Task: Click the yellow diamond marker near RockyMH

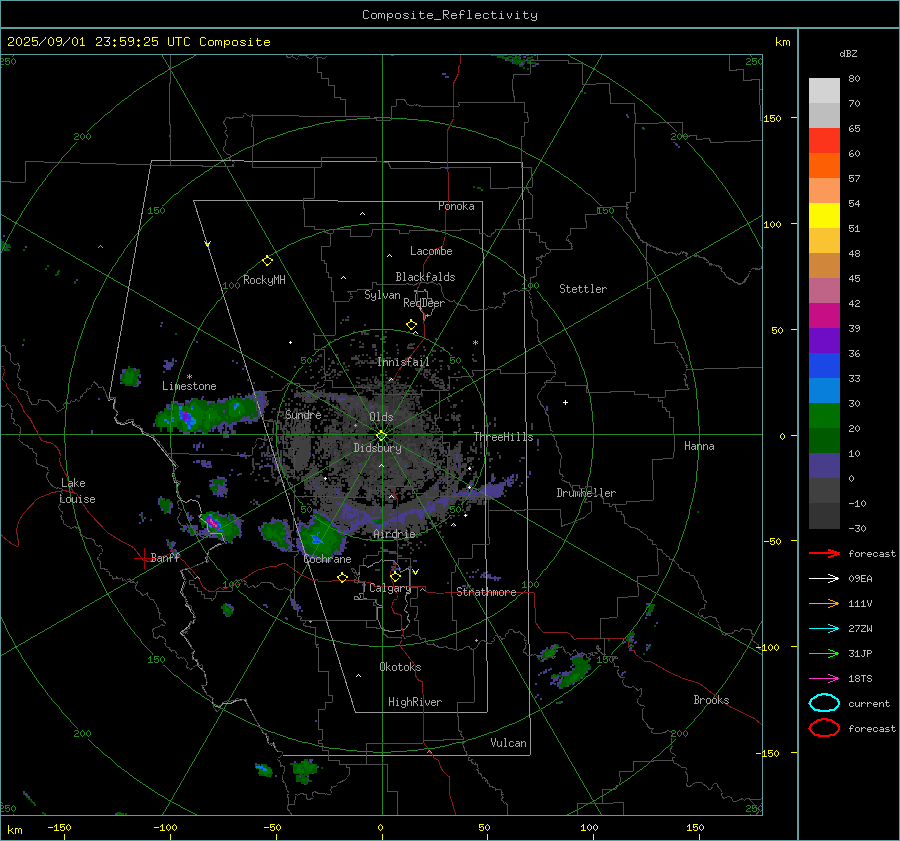Action: tap(267, 261)
